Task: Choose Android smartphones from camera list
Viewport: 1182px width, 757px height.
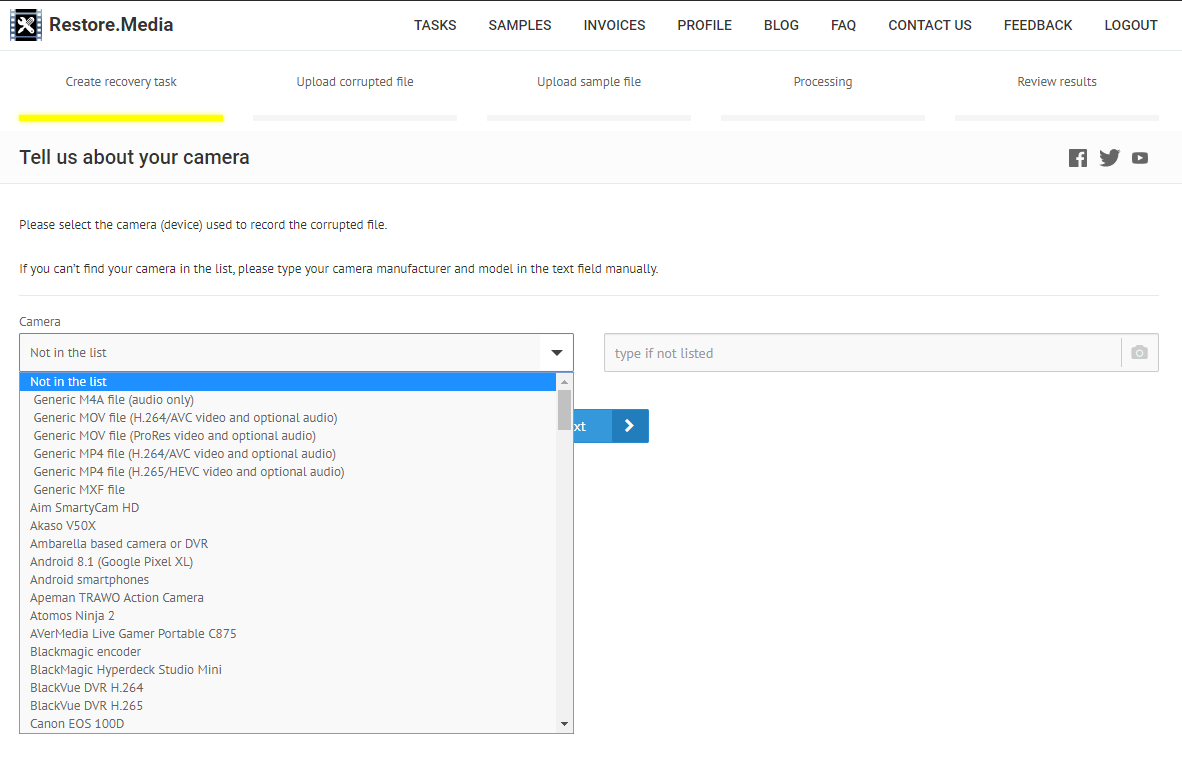Action: [89, 580]
